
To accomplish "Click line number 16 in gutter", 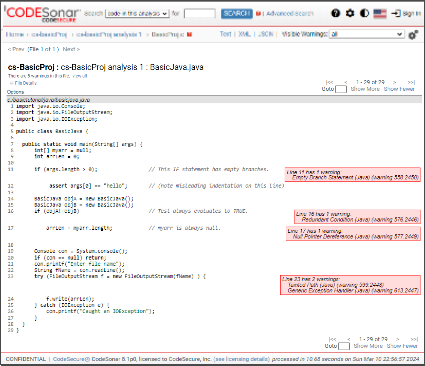I will pyautogui.click(x=11, y=211).
